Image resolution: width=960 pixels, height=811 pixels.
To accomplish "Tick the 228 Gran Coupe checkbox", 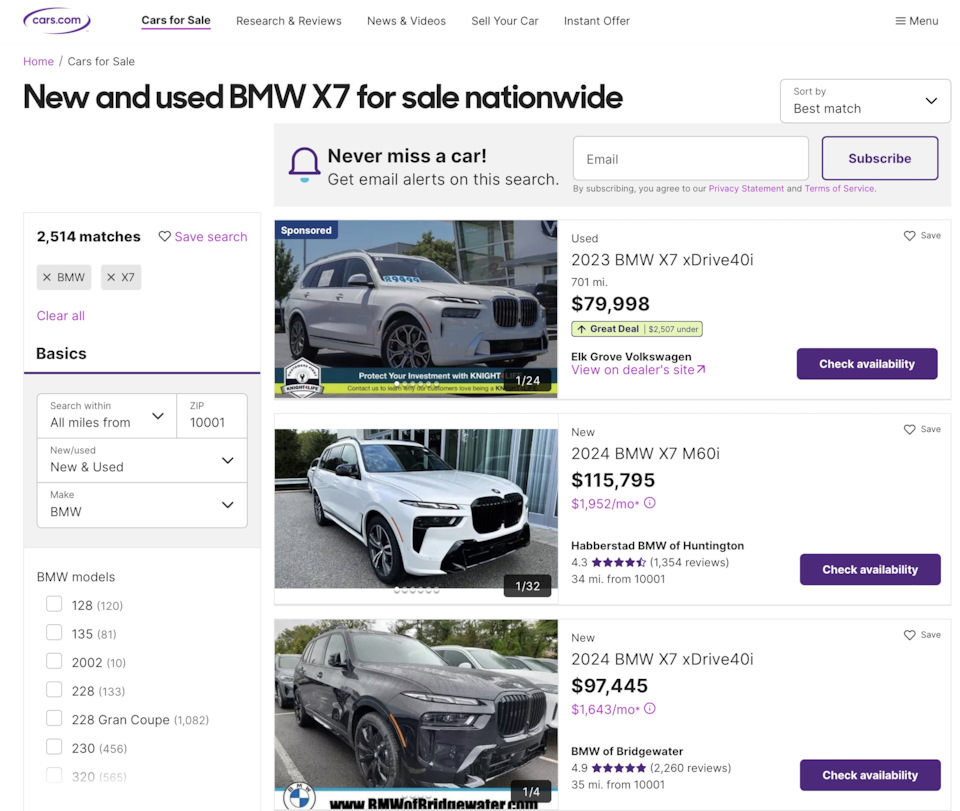I will (x=54, y=718).
